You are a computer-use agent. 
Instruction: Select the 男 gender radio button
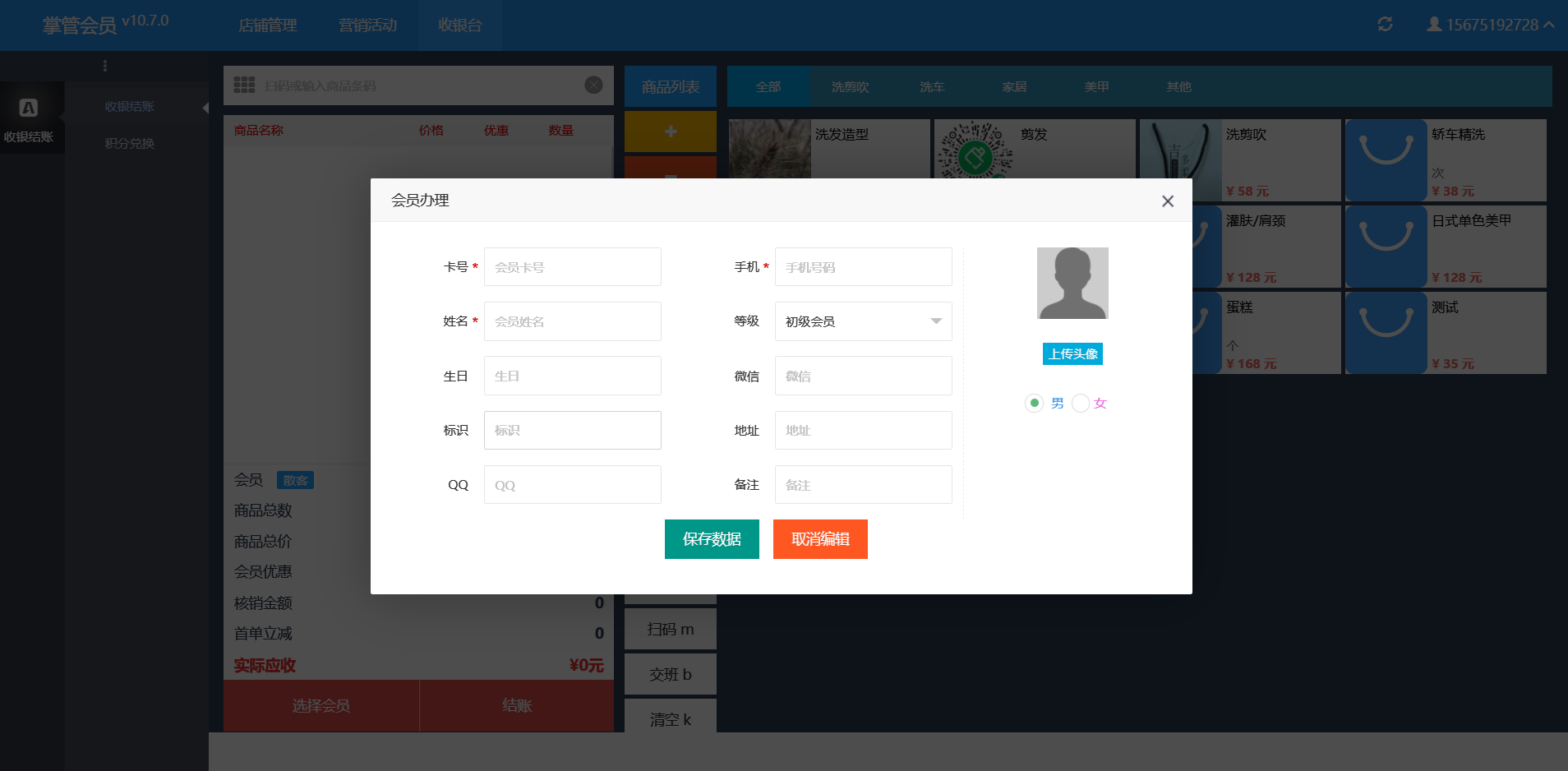point(1035,403)
